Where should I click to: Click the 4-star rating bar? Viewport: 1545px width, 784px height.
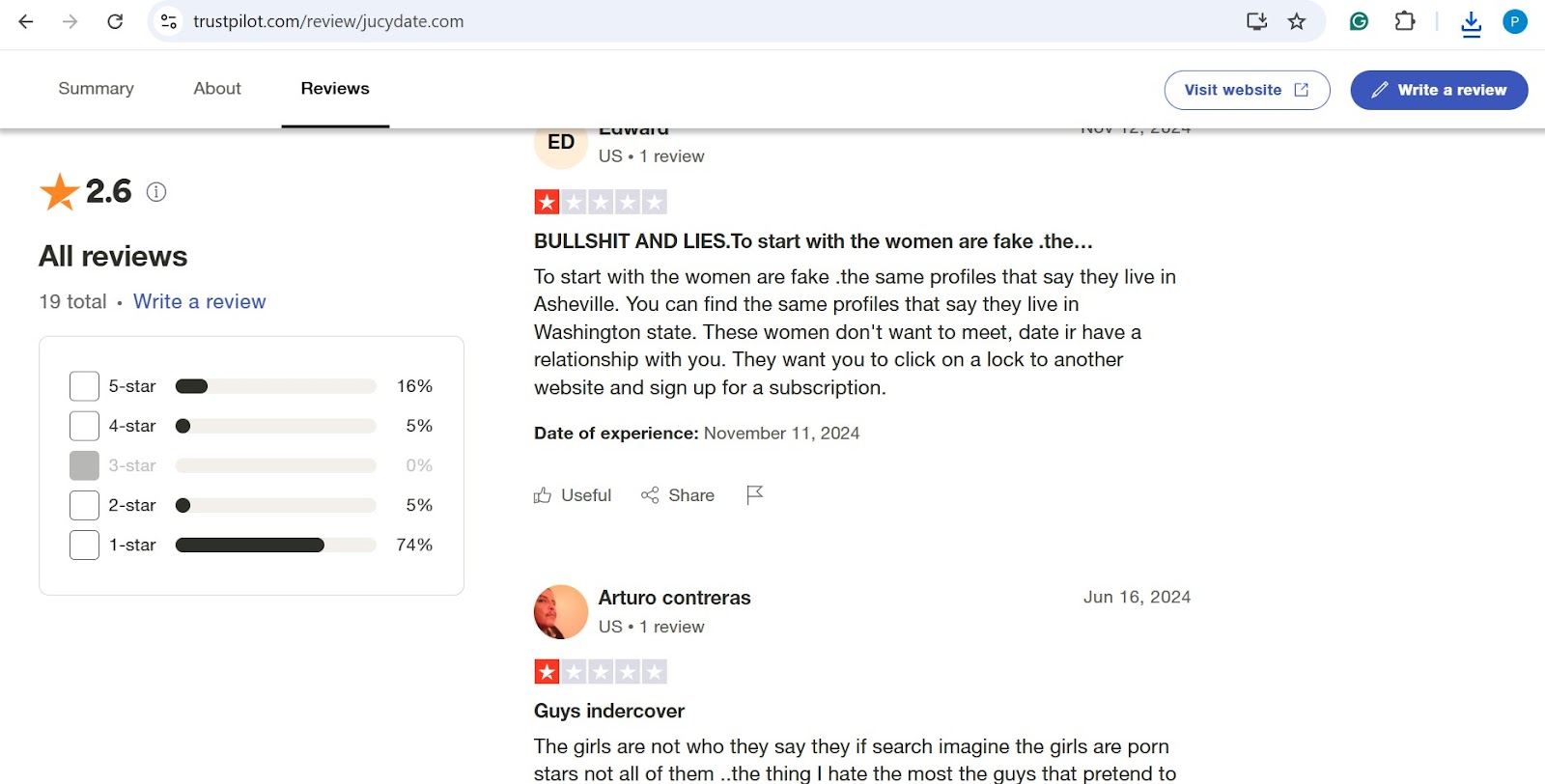coord(275,426)
